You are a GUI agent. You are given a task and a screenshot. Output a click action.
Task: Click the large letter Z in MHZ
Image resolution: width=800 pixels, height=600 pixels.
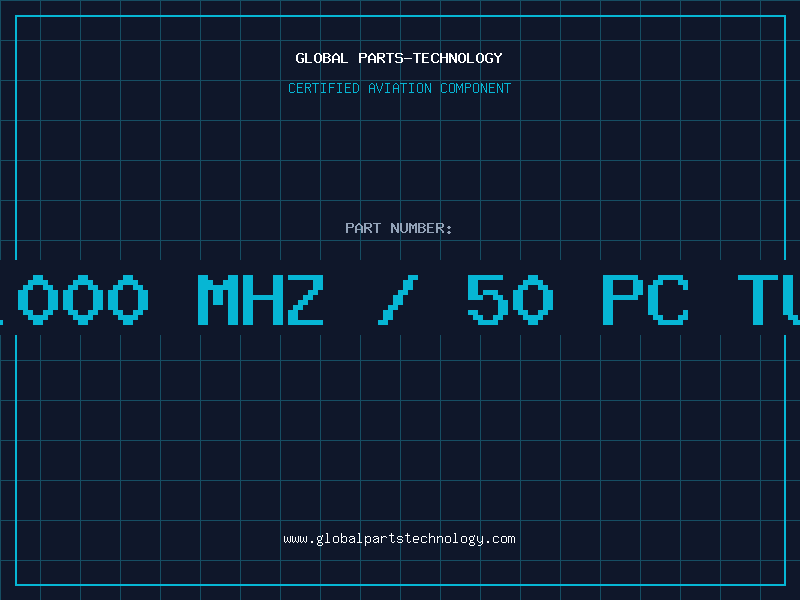(x=304, y=299)
